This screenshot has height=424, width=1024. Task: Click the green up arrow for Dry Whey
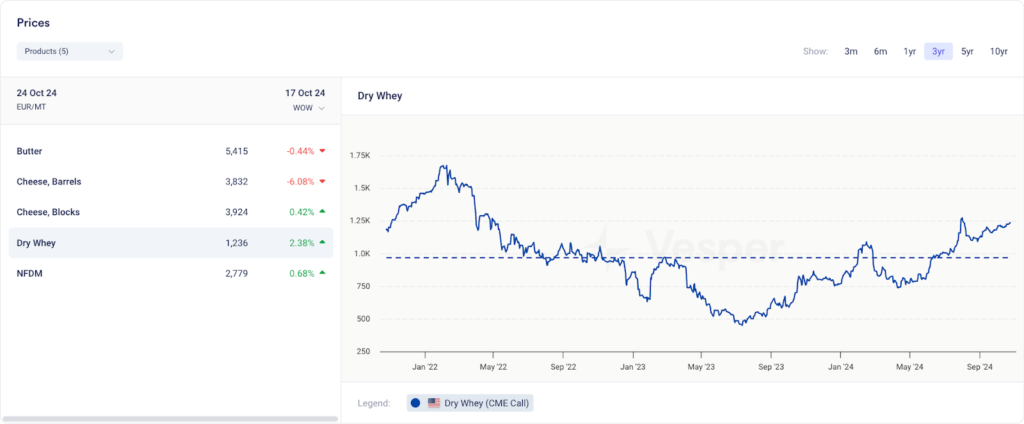pos(323,243)
